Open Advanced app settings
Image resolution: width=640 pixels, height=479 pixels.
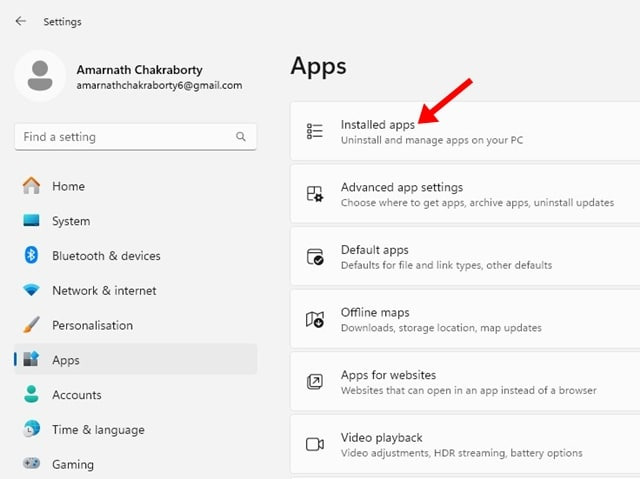(x=465, y=194)
